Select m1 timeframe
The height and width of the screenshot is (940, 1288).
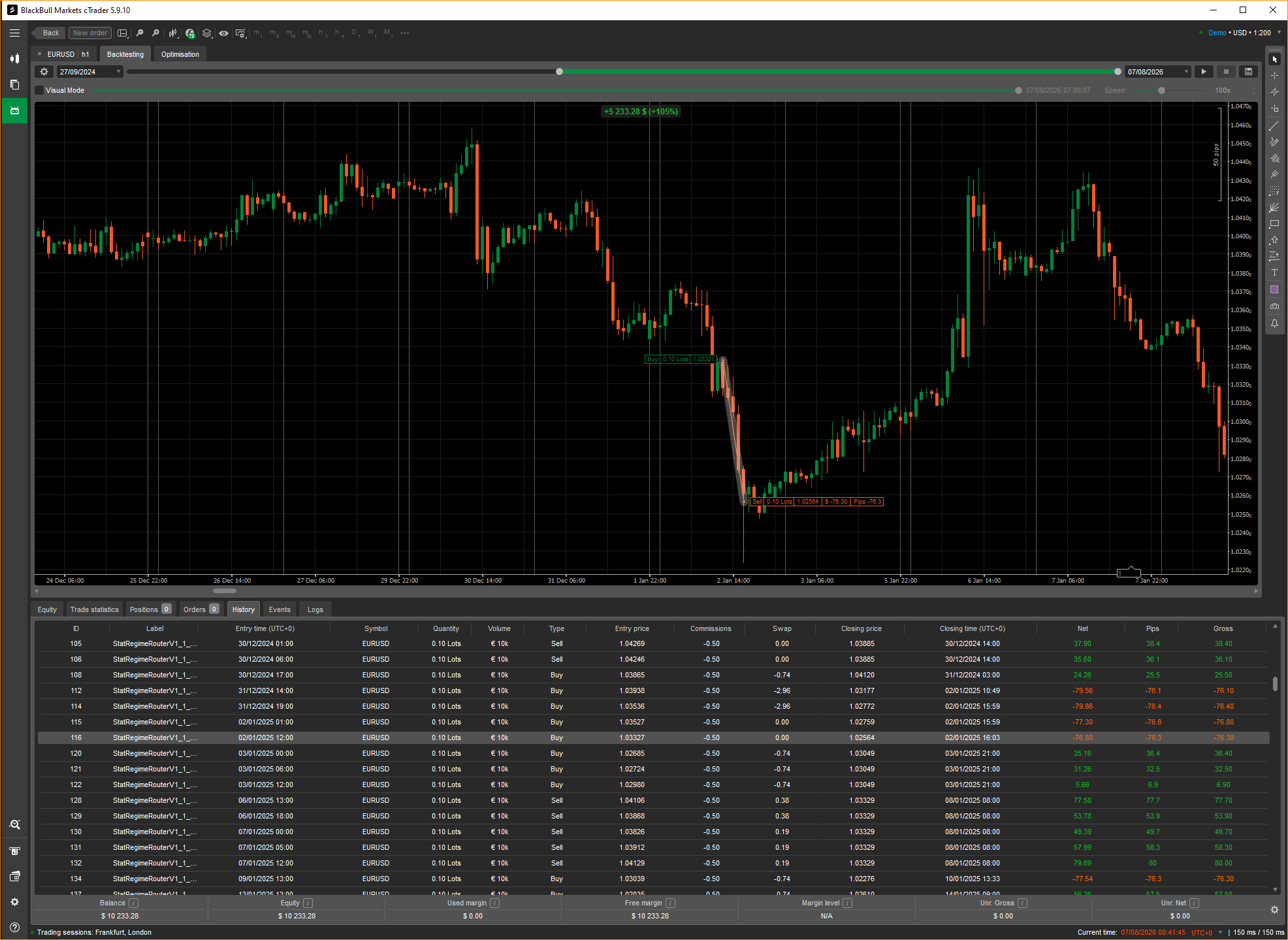tap(257, 33)
